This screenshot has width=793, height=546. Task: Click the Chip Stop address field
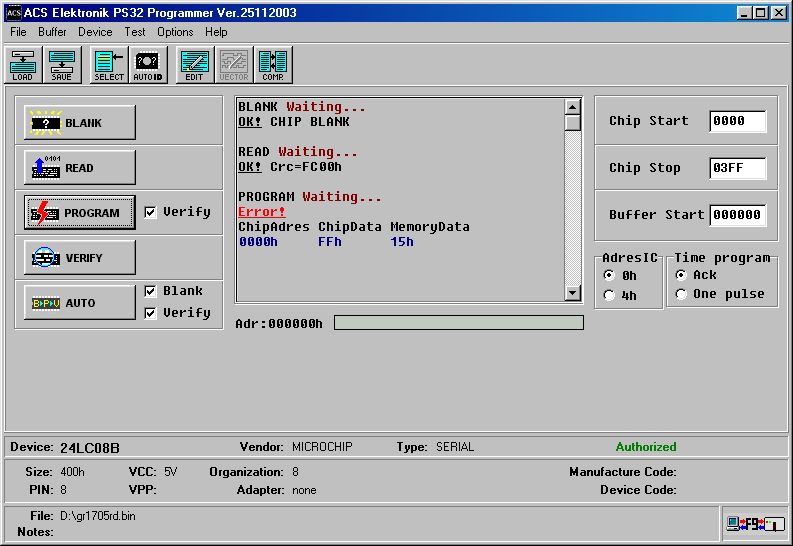pos(737,168)
